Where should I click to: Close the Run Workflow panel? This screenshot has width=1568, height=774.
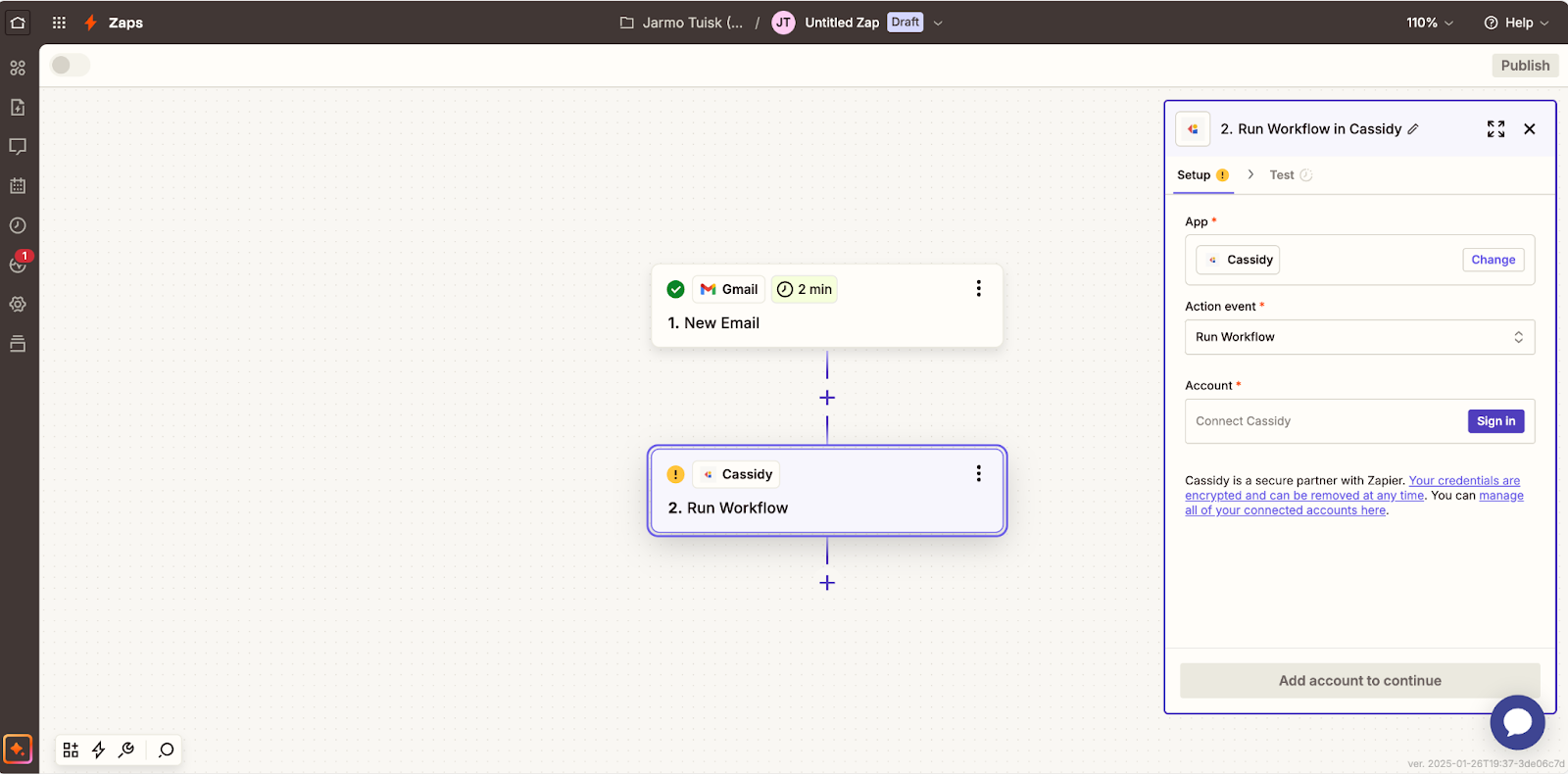pos(1530,129)
